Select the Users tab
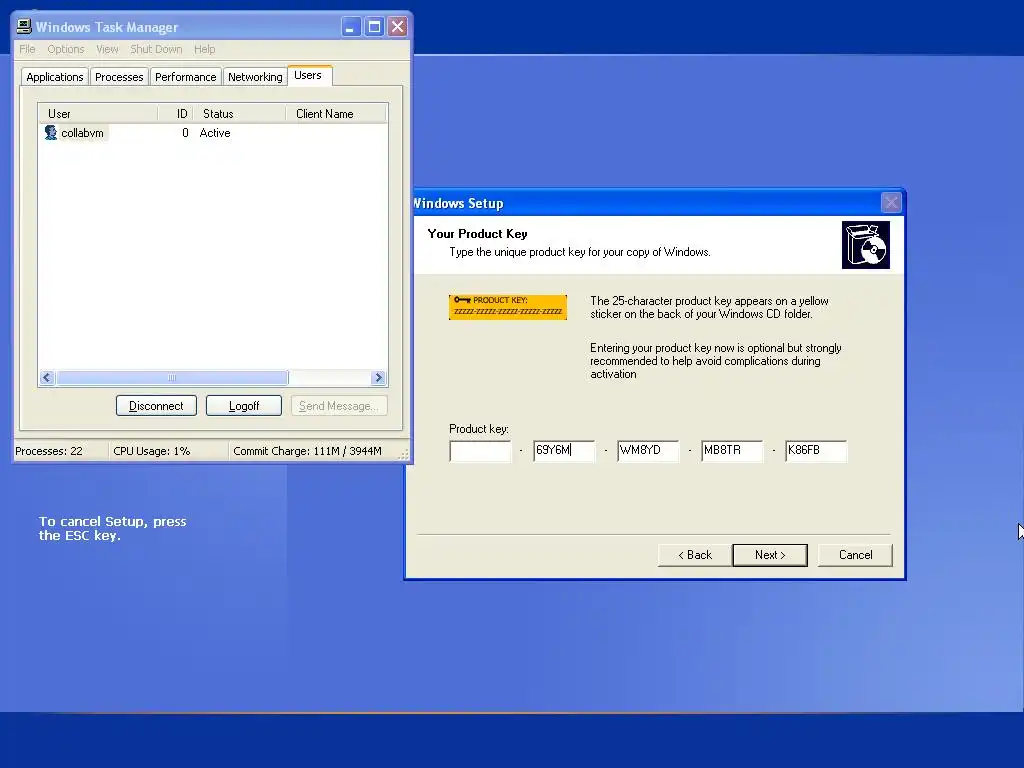Viewport: 1024px width, 768px height. click(308, 75)
